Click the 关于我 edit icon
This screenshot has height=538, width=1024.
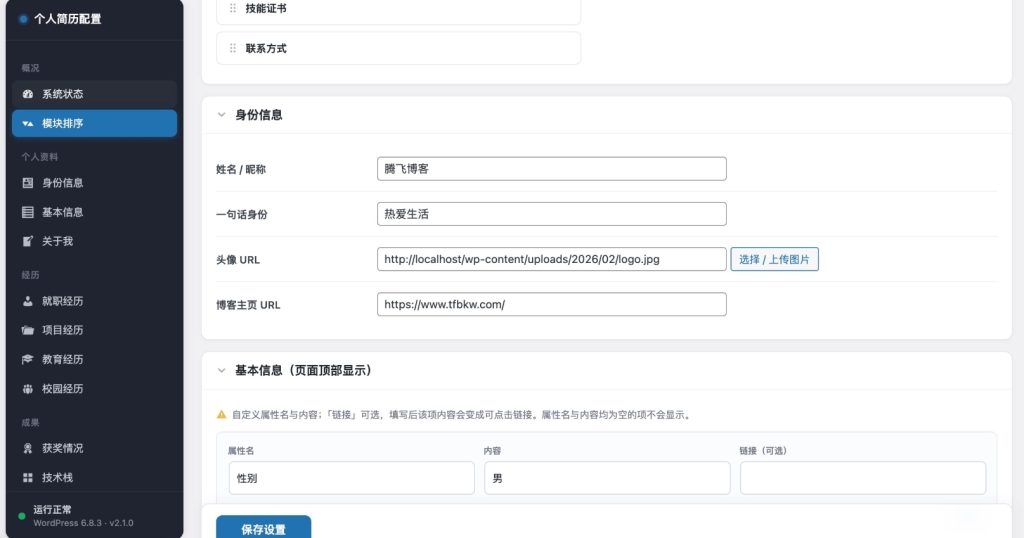(x=27, y=242)
